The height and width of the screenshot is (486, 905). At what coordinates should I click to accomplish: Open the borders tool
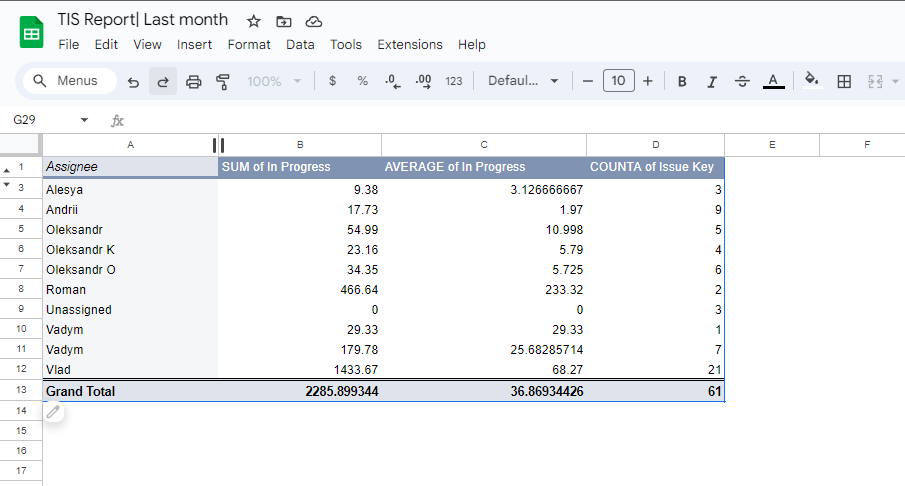click(844, 81)
